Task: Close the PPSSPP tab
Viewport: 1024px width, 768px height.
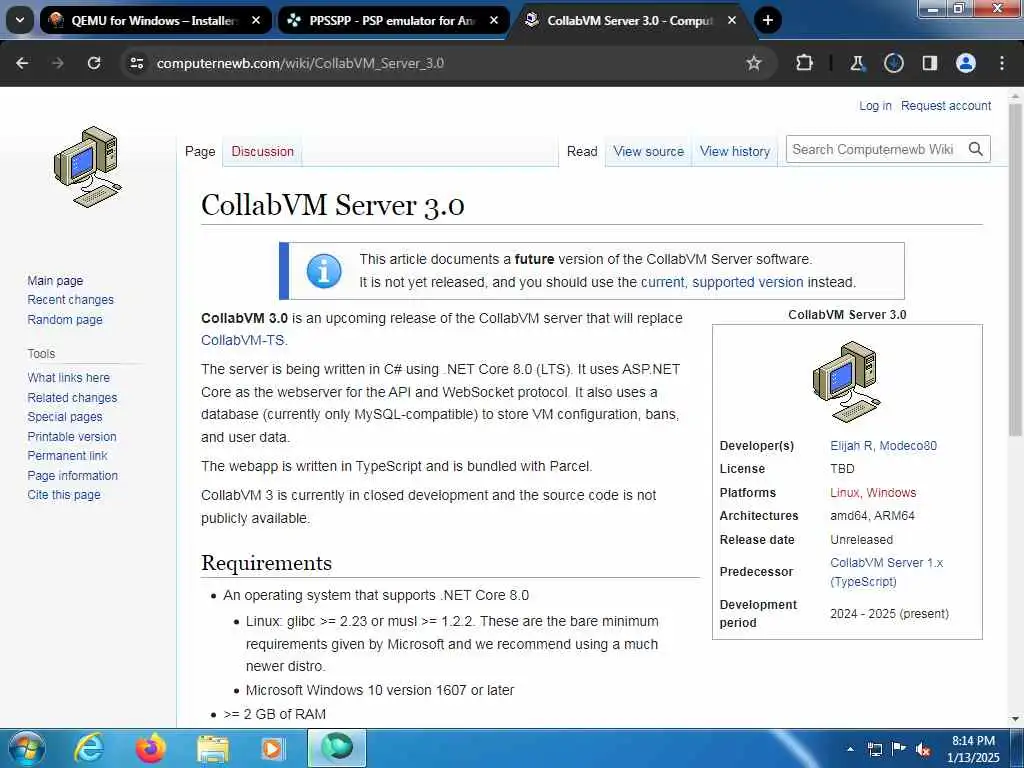Action: coord(494,20)
